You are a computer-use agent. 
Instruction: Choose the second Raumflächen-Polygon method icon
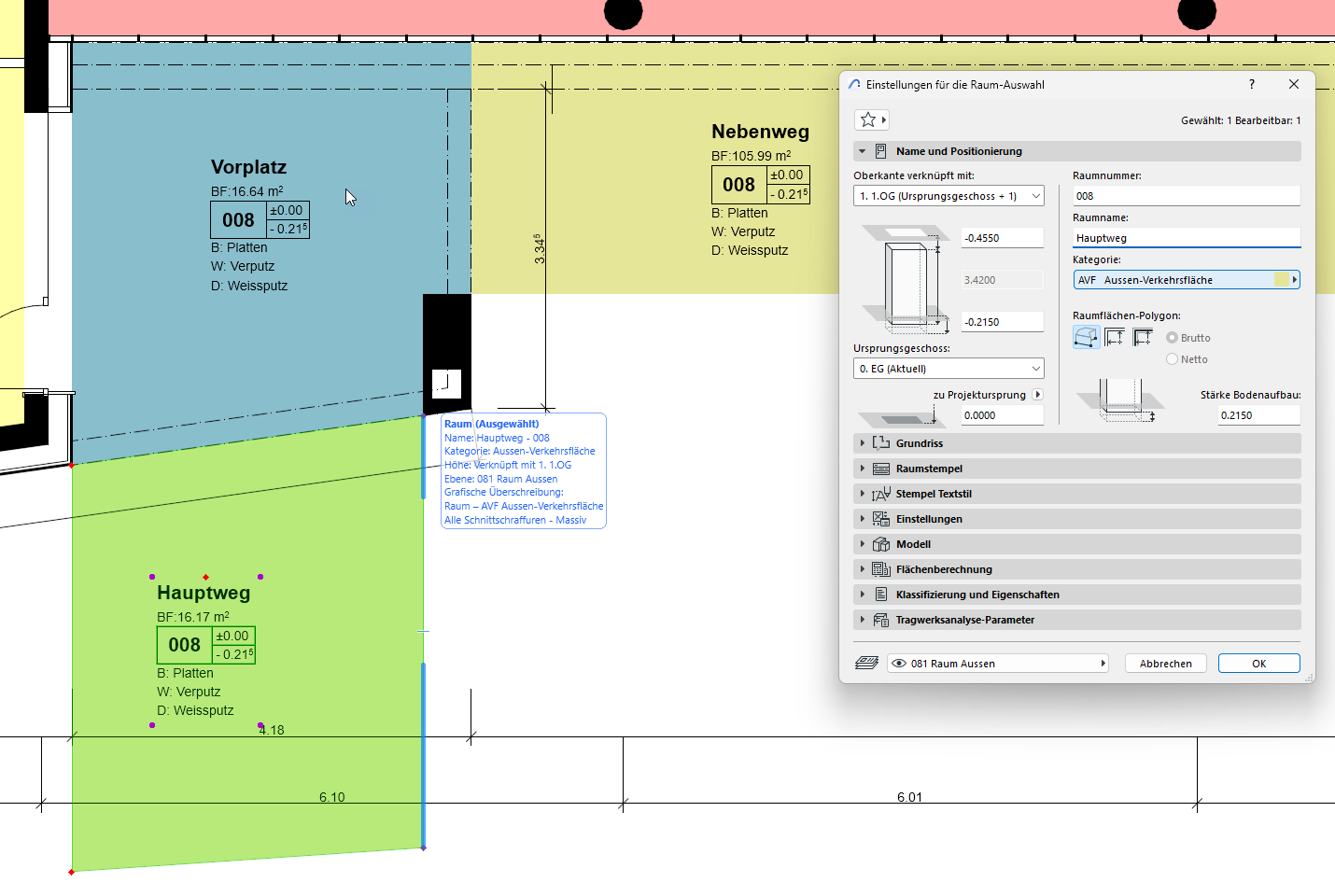coord(1115,337)
